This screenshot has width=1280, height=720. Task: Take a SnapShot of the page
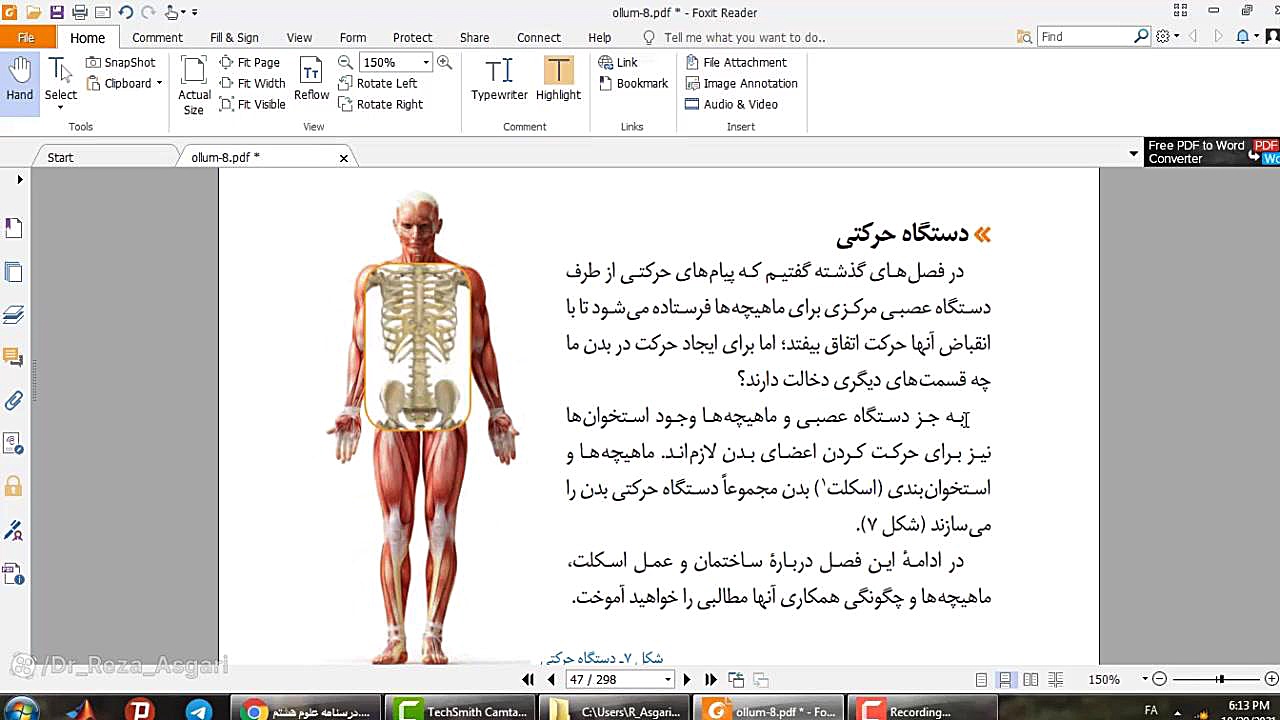pyautogui.click(x=121, y=62)
